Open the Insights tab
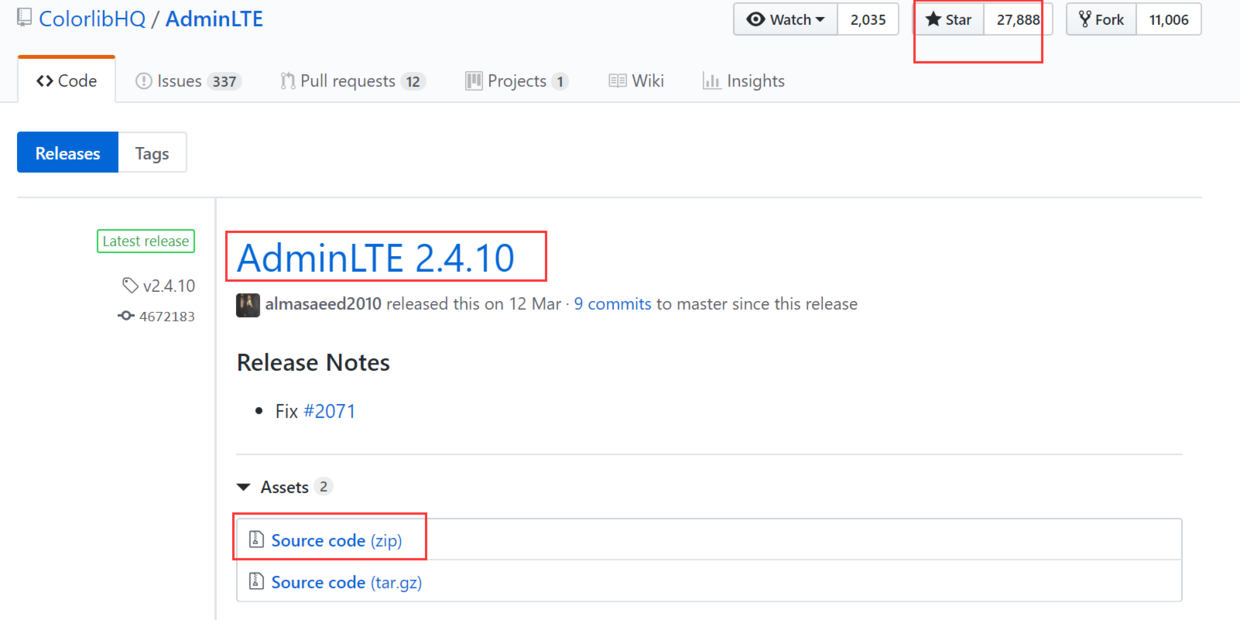This screenshot has height=620, width=1240. 743,81
